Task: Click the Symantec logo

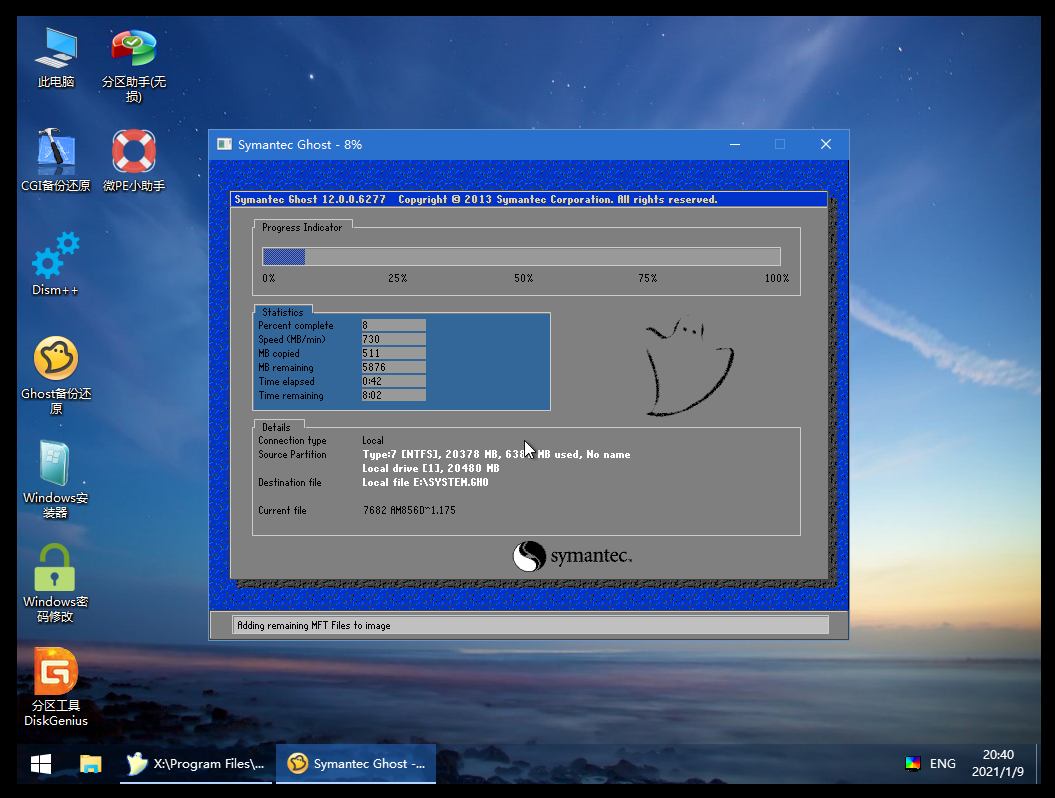Action: pos(573,556)
